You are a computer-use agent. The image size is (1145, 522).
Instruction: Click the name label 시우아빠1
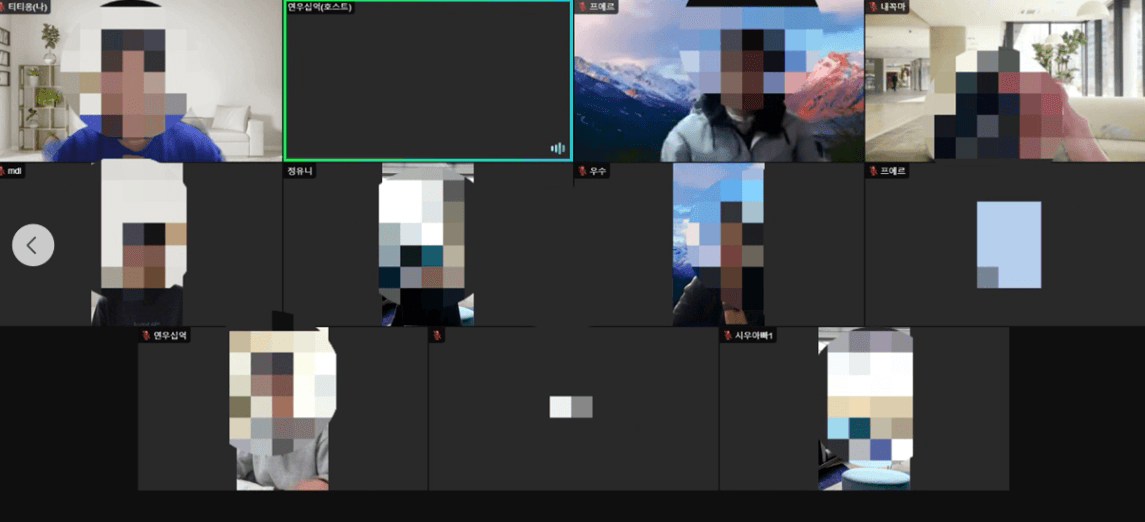752,335
